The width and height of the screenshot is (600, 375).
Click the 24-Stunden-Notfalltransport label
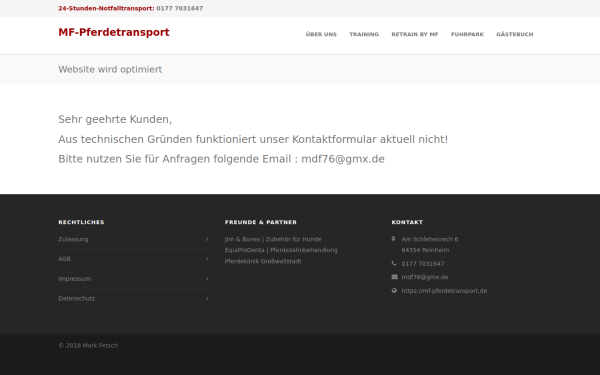coord(106,8)
